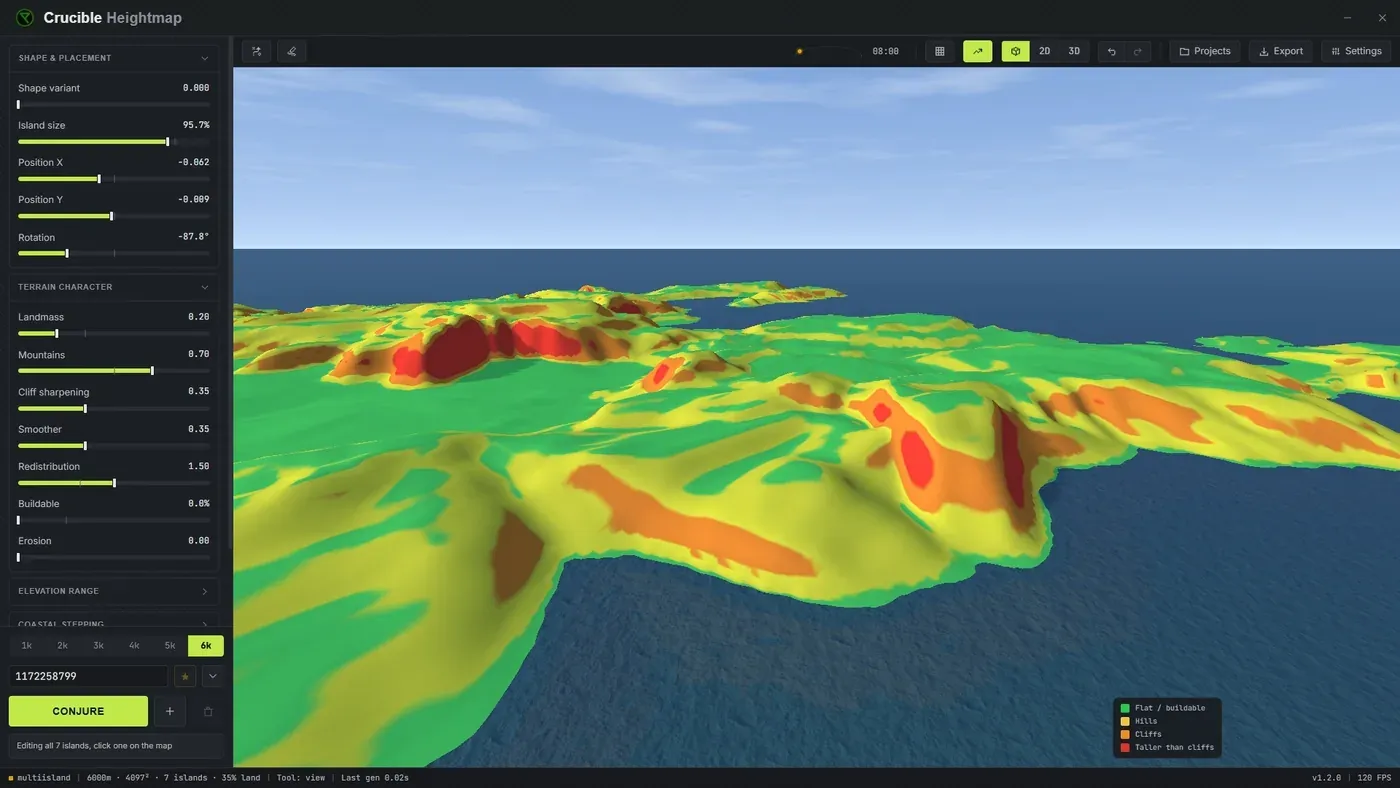
Task: Click the Flat / buildable green legend swatch
Action: click(x=1126, y=708)
